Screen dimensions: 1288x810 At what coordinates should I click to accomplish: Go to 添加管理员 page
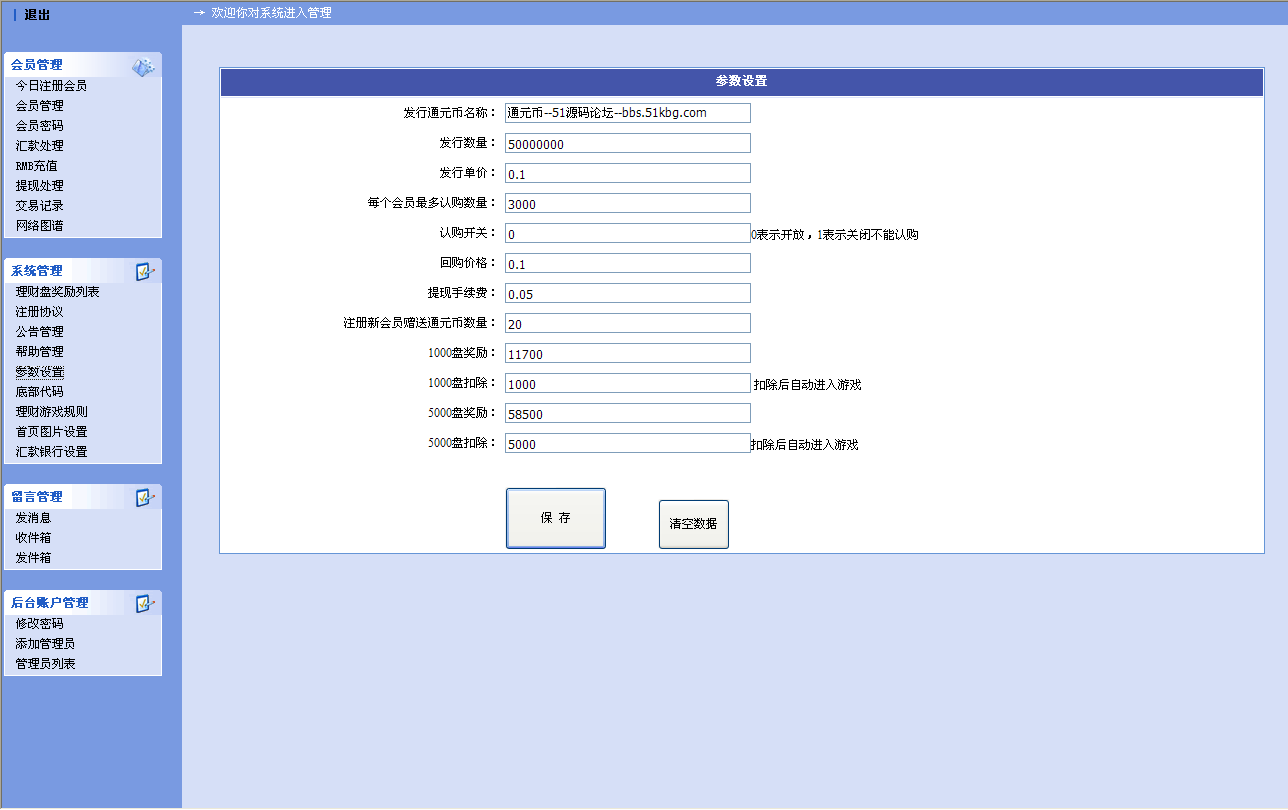(x=45, y=644)
